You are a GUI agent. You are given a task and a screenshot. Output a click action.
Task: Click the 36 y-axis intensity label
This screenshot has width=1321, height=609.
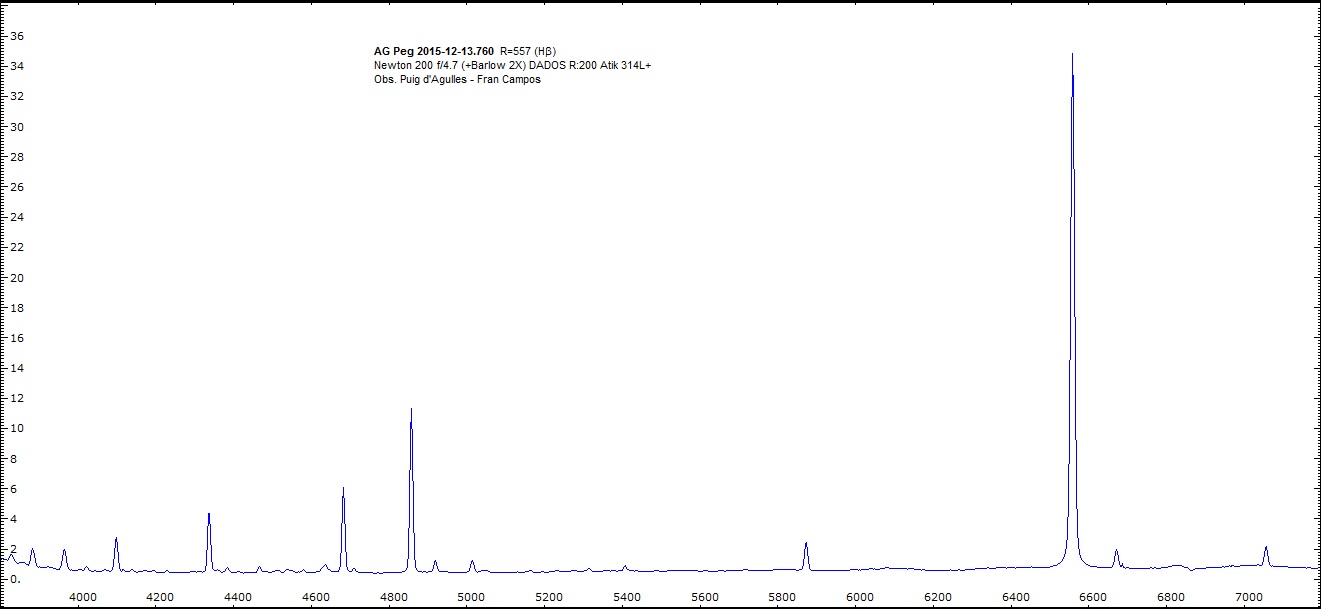pyautogui.click(x=16, y=36)
